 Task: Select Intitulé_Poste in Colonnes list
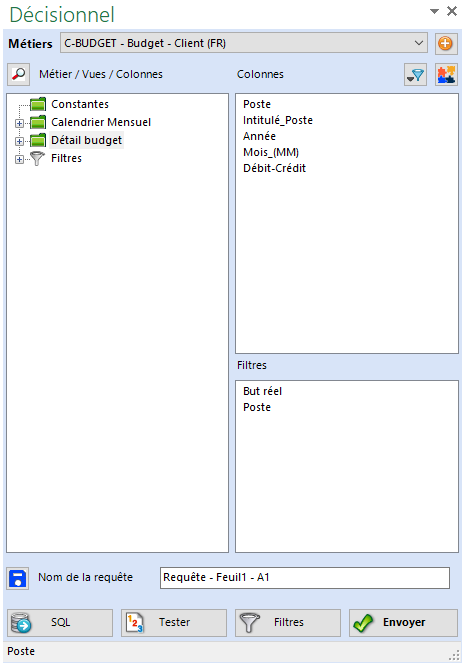[x=277, y=120]
